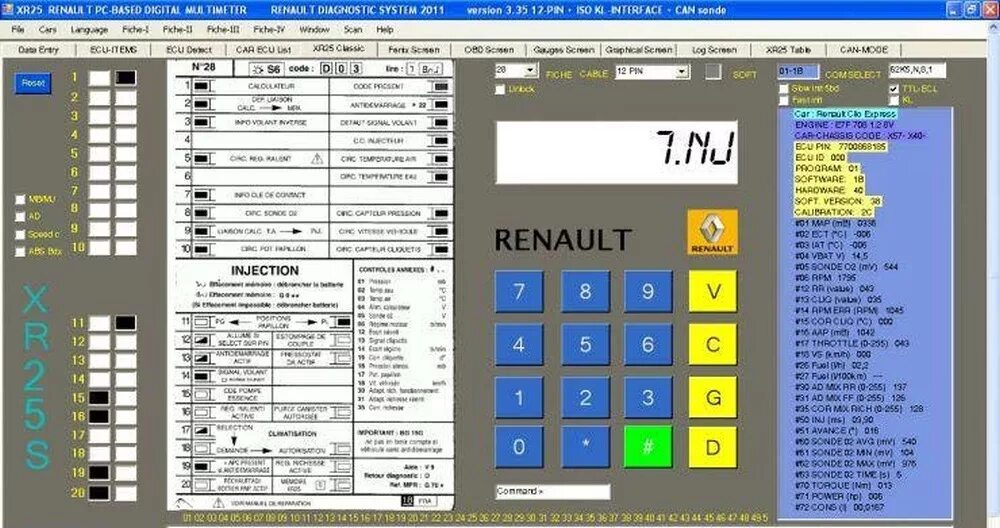1000x528 pixels.
Task: Toggle the Unlock checkbox
Action: (x=500, y=89)
